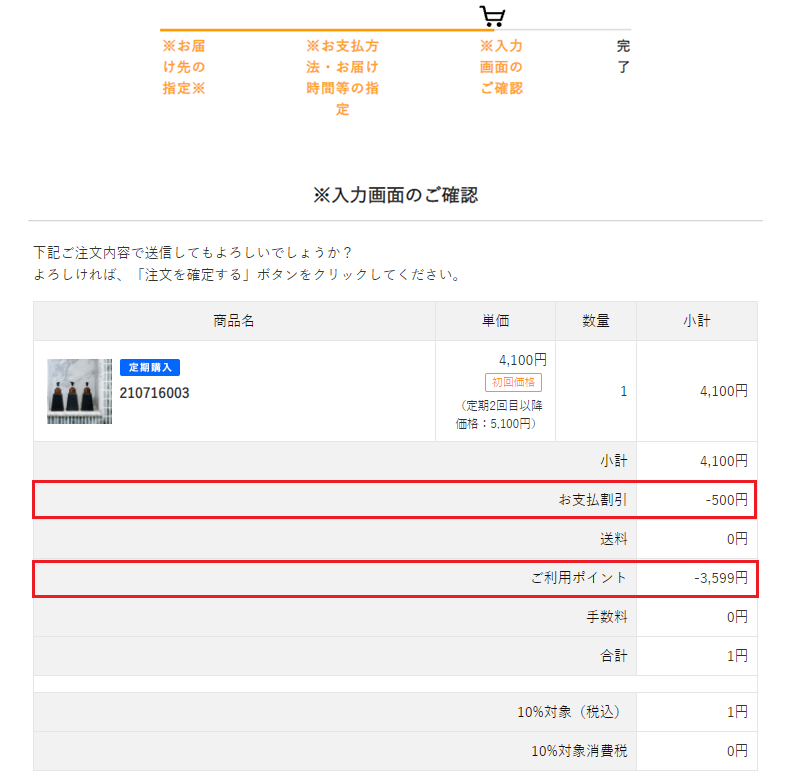The width and height of the screenshot is (785, 780).
Task: Click the 合計 total 1円 amount
Action: click(x=737, y=656)
